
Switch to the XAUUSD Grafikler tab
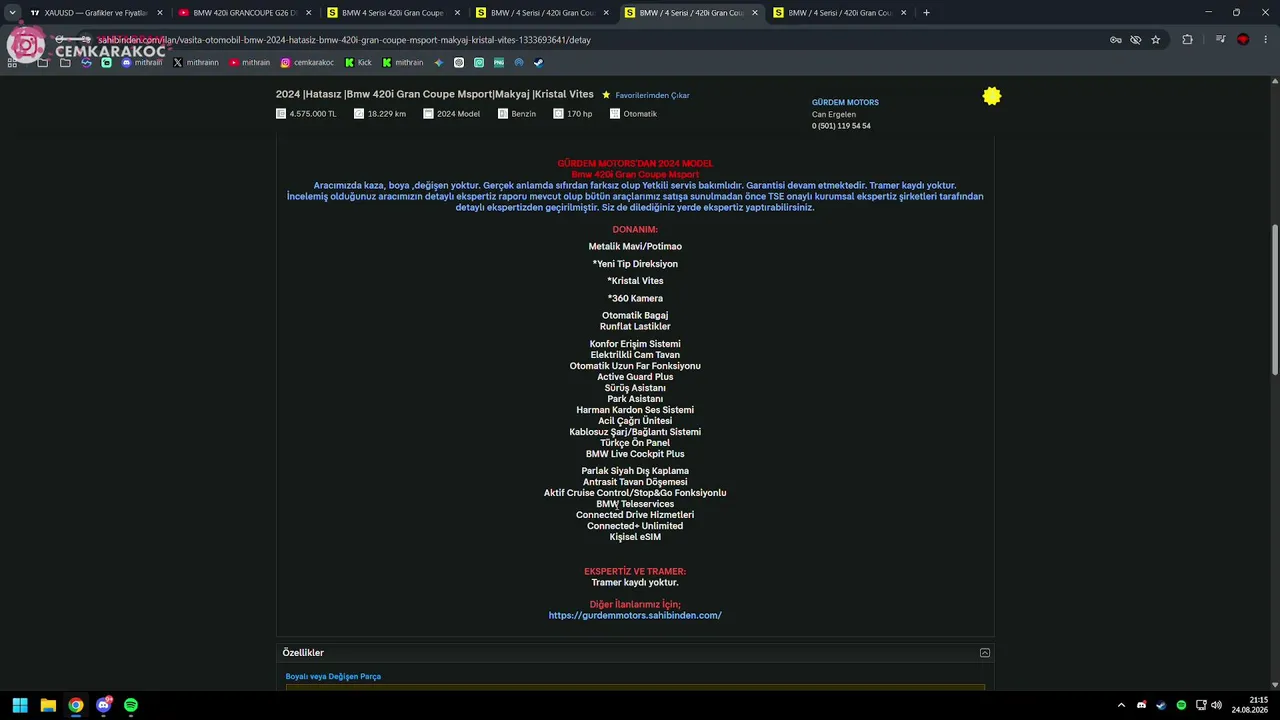coord(96,13)
